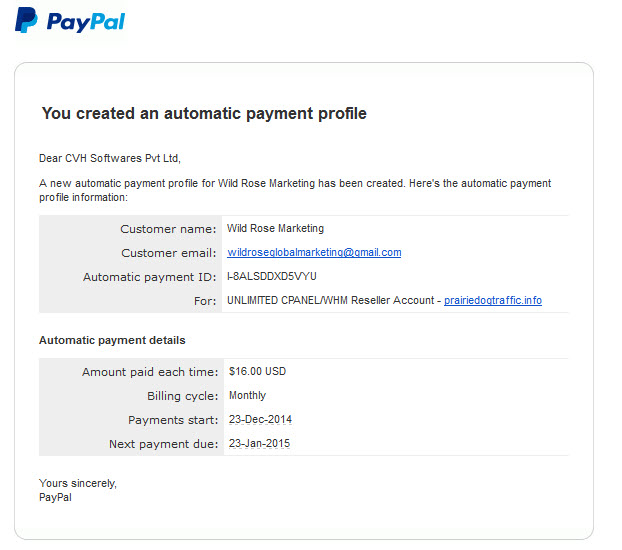Click UNLIMITED CPANEL/WHM Reseller Account text

330,300
